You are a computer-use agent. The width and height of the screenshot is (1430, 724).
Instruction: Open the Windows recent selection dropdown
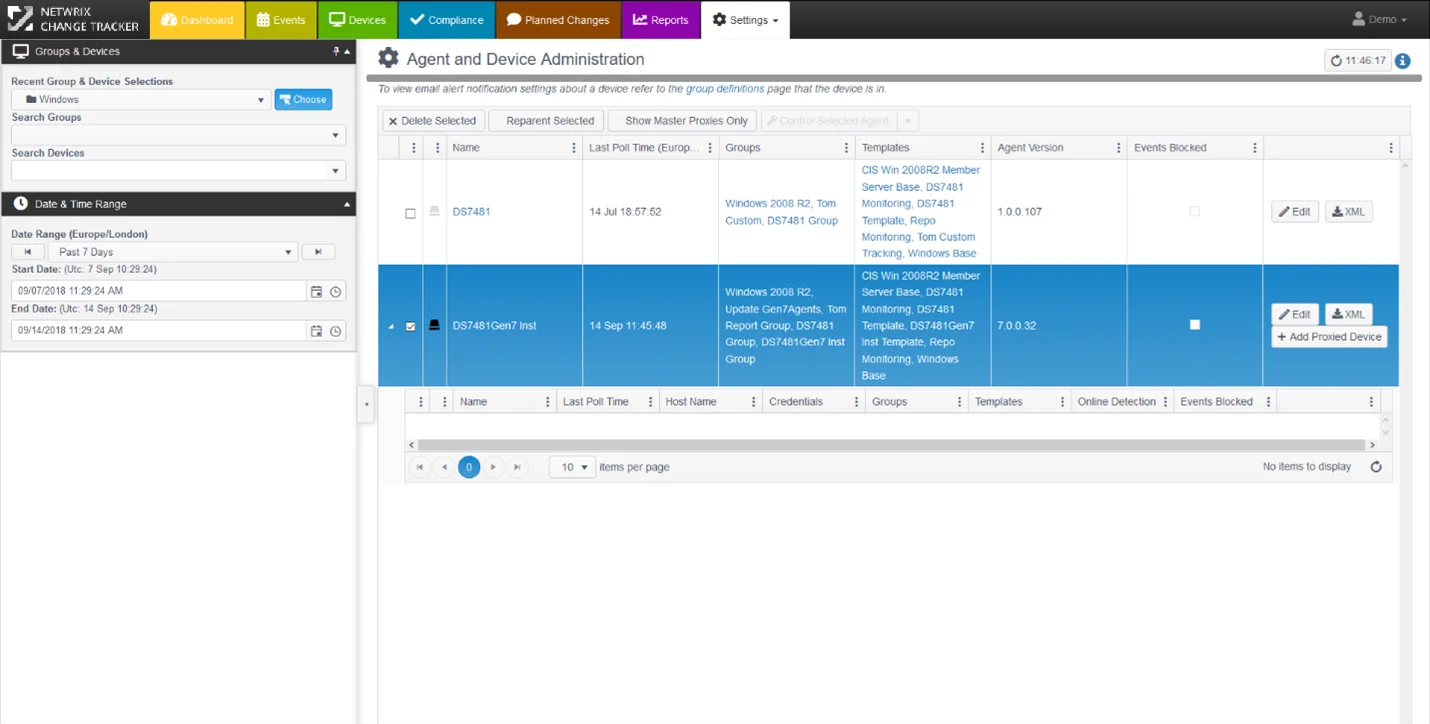point(141,99)
